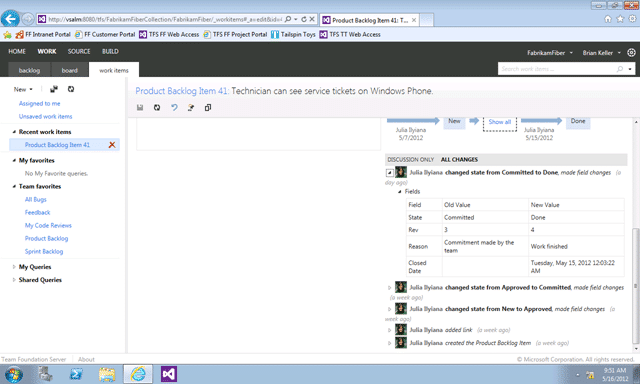Open Brian Keller user dropdown
The height and width of the screenshot is (384, 640).
(x=602, y=53)
